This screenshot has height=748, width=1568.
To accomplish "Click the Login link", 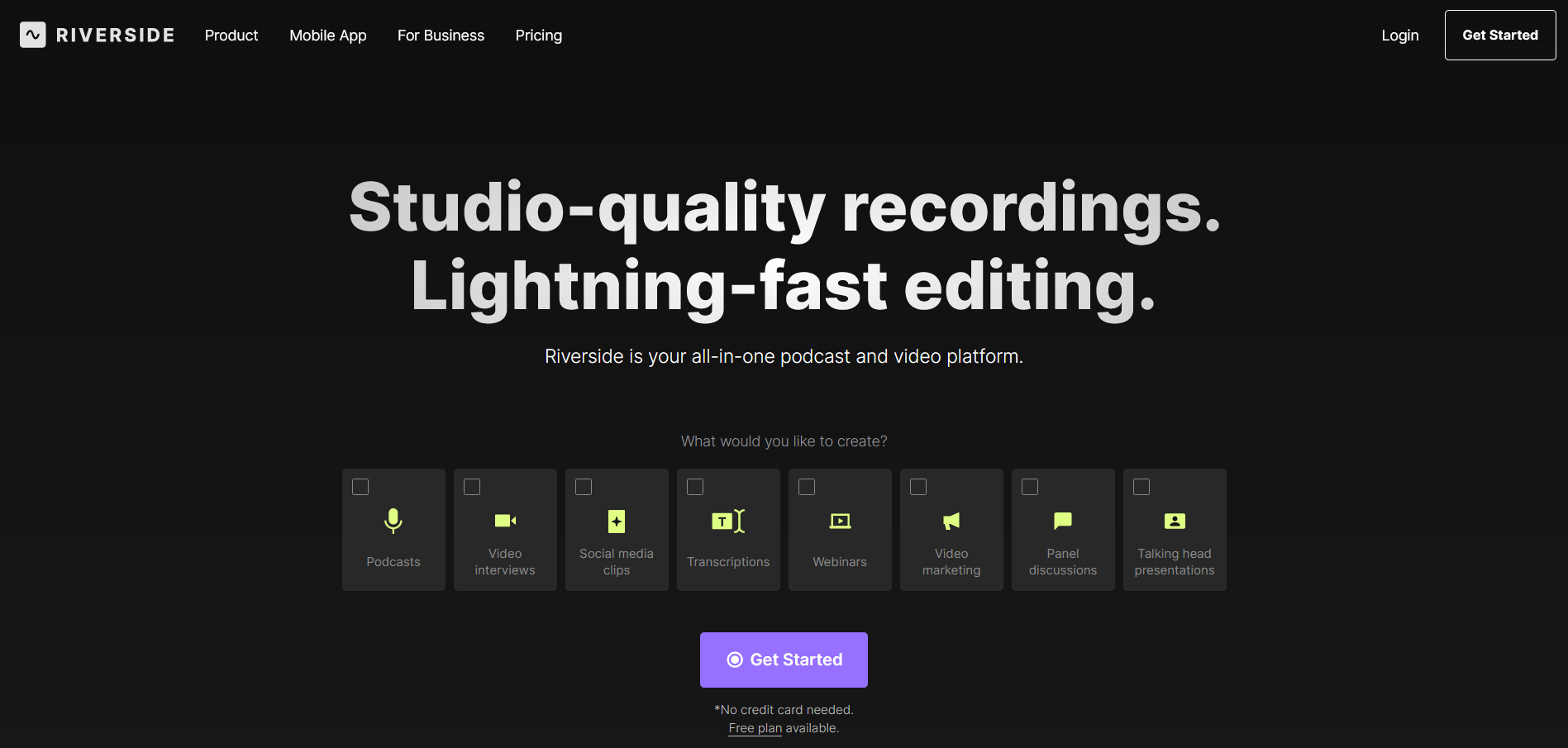I will point(1400,36).
